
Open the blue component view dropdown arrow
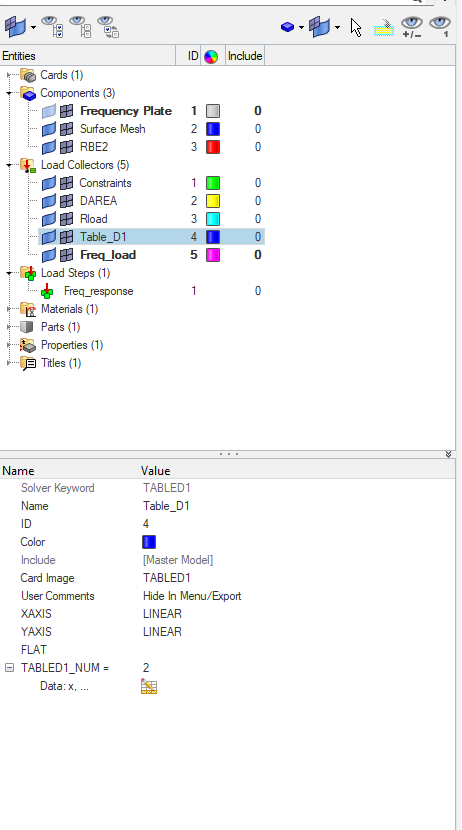[x=301, y=28]
